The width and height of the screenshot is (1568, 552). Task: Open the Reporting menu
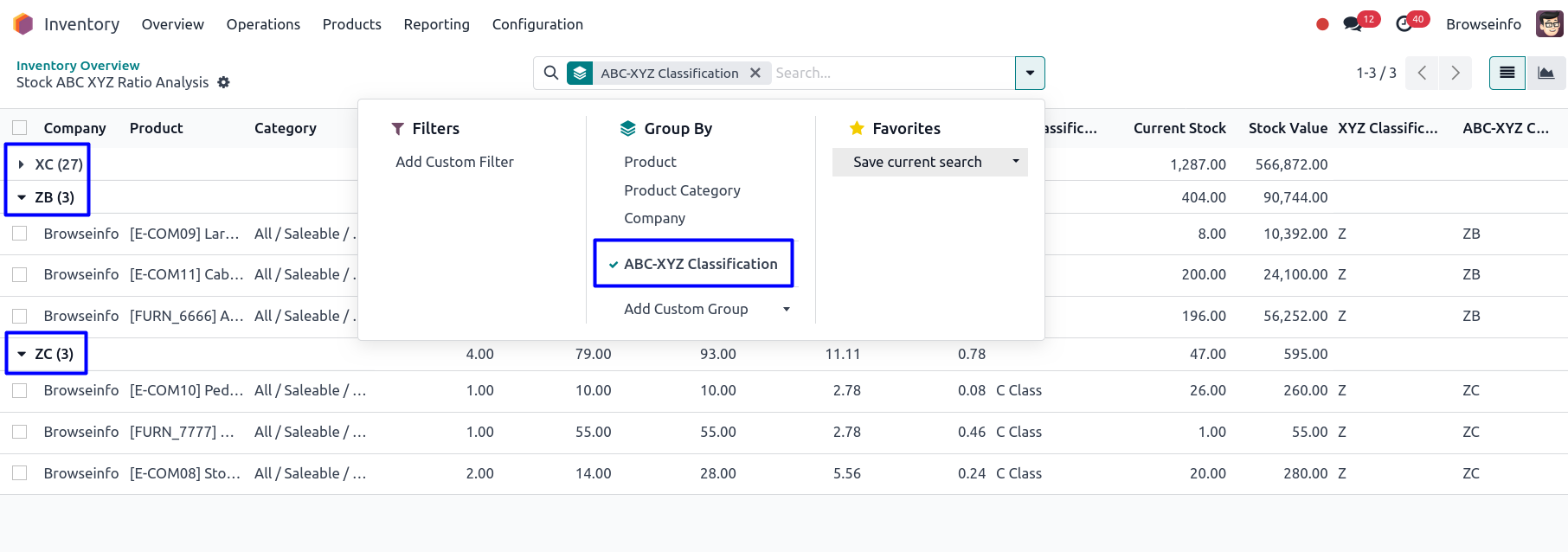click(x=436, y=24)
